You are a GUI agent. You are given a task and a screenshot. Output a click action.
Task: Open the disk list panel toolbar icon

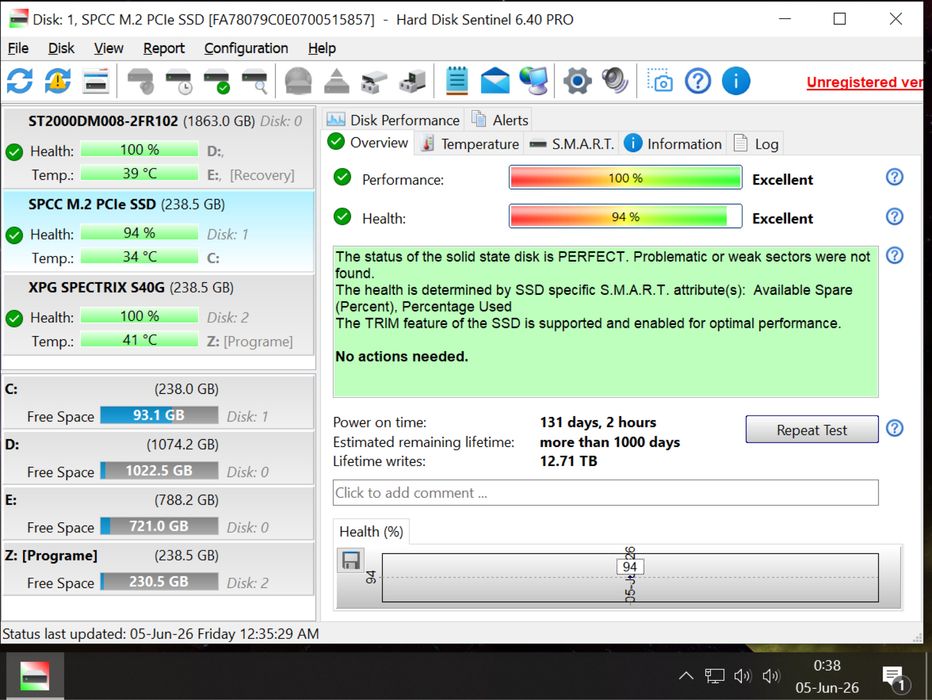click(x=96, y=81)
